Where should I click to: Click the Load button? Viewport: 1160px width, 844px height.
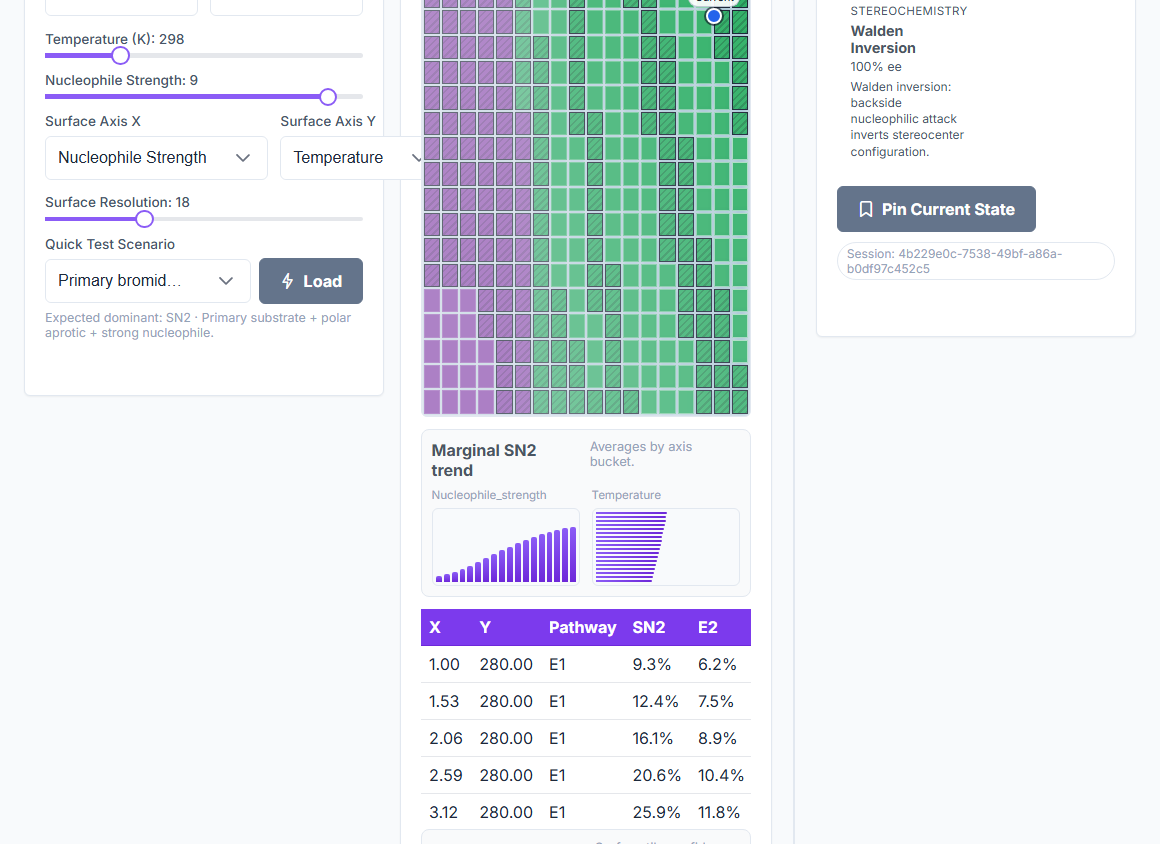(311, 281)
